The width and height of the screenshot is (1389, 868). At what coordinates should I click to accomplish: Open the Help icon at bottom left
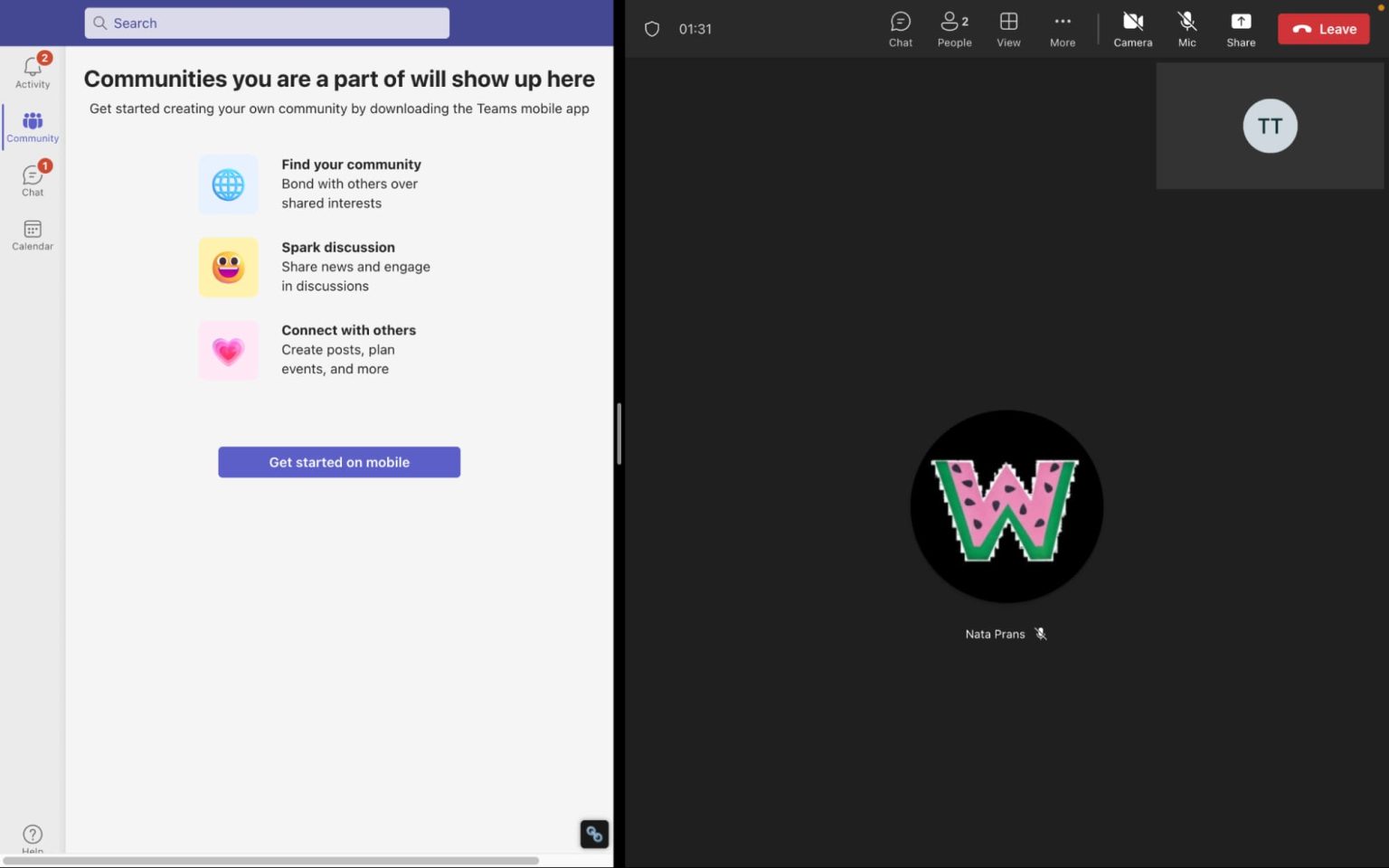[32, 834]
